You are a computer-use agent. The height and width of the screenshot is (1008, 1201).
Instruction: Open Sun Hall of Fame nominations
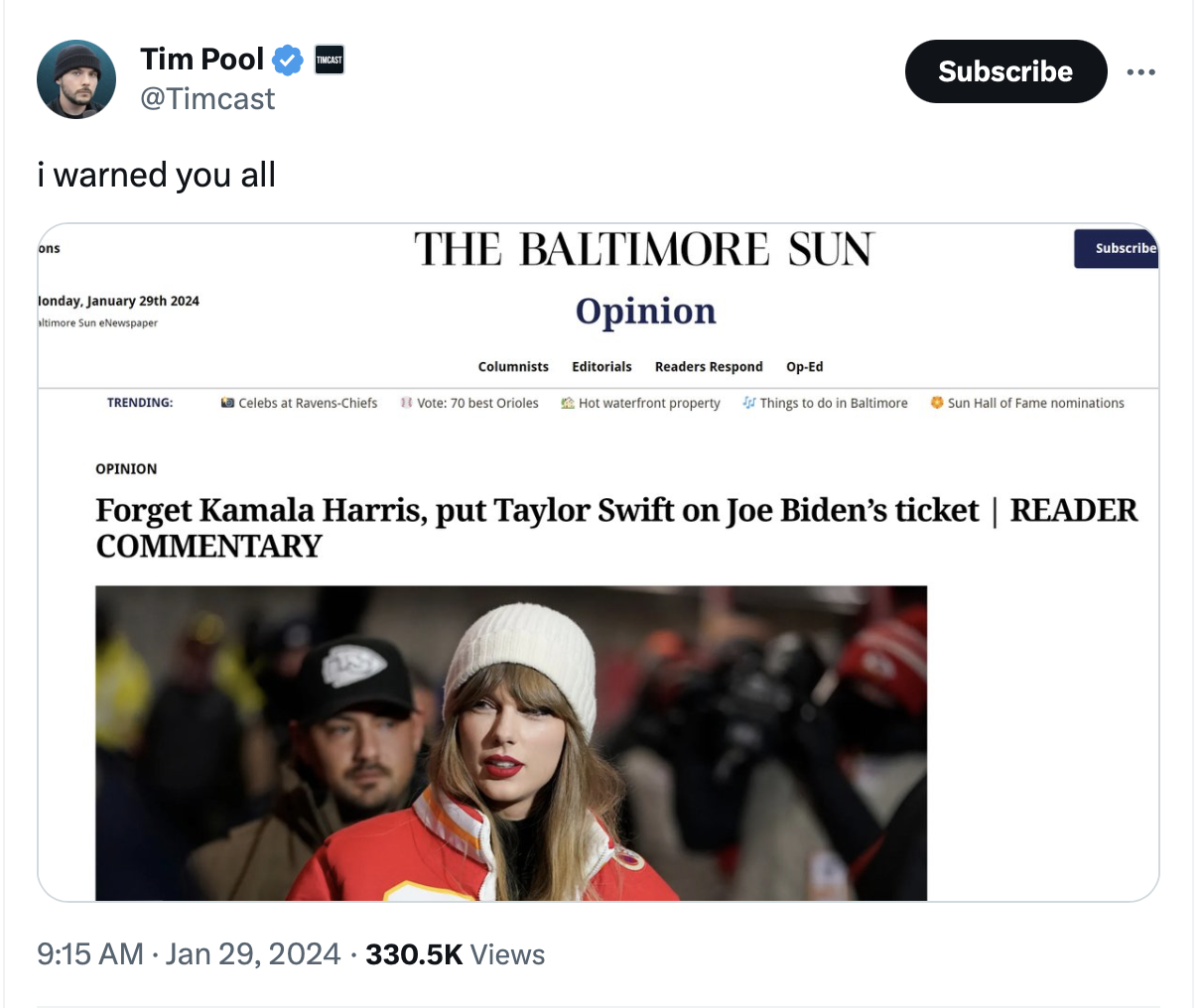point(1036,403)
